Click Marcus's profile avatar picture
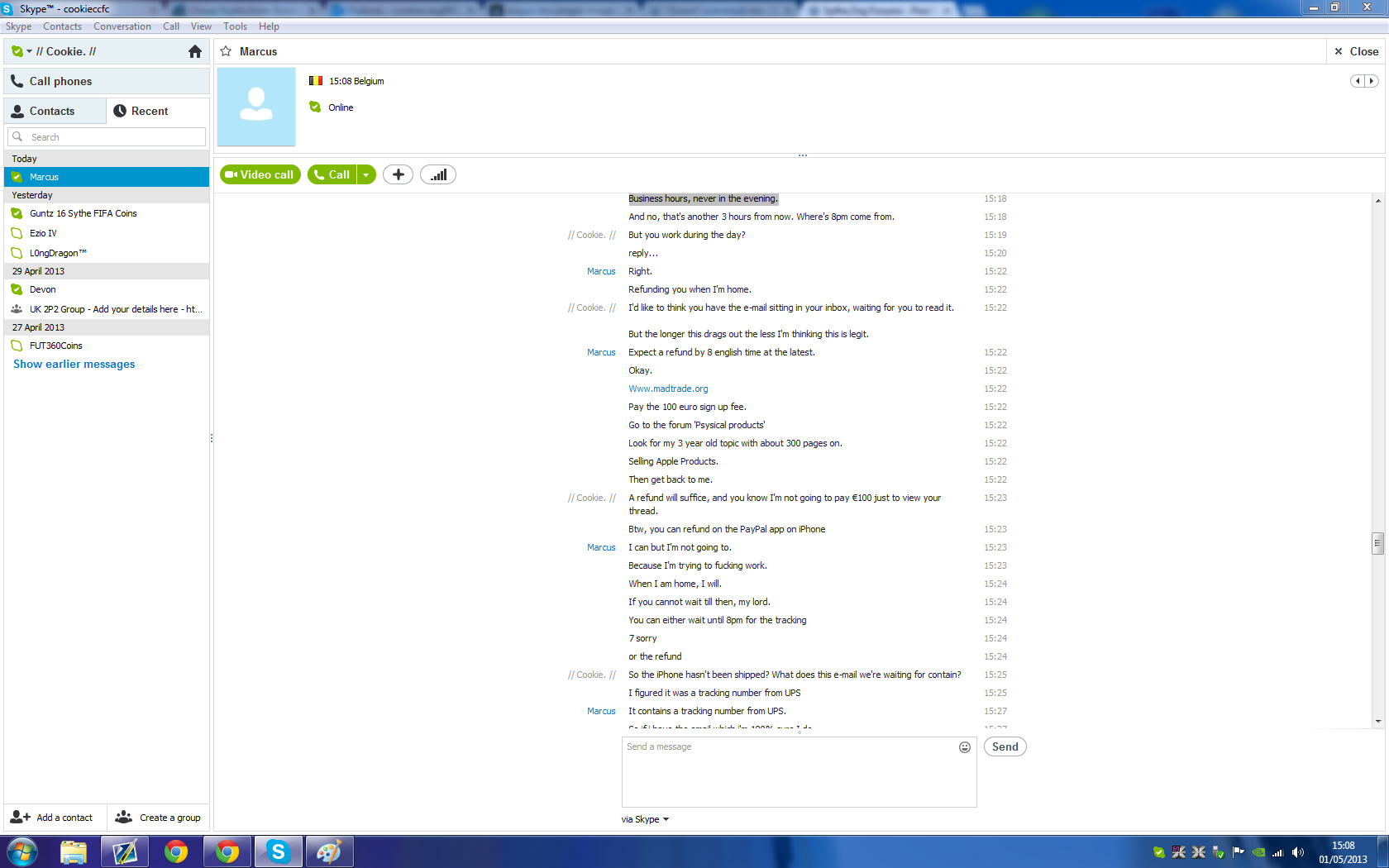Viewport: 1389px width, 868px height. (256, 107)
